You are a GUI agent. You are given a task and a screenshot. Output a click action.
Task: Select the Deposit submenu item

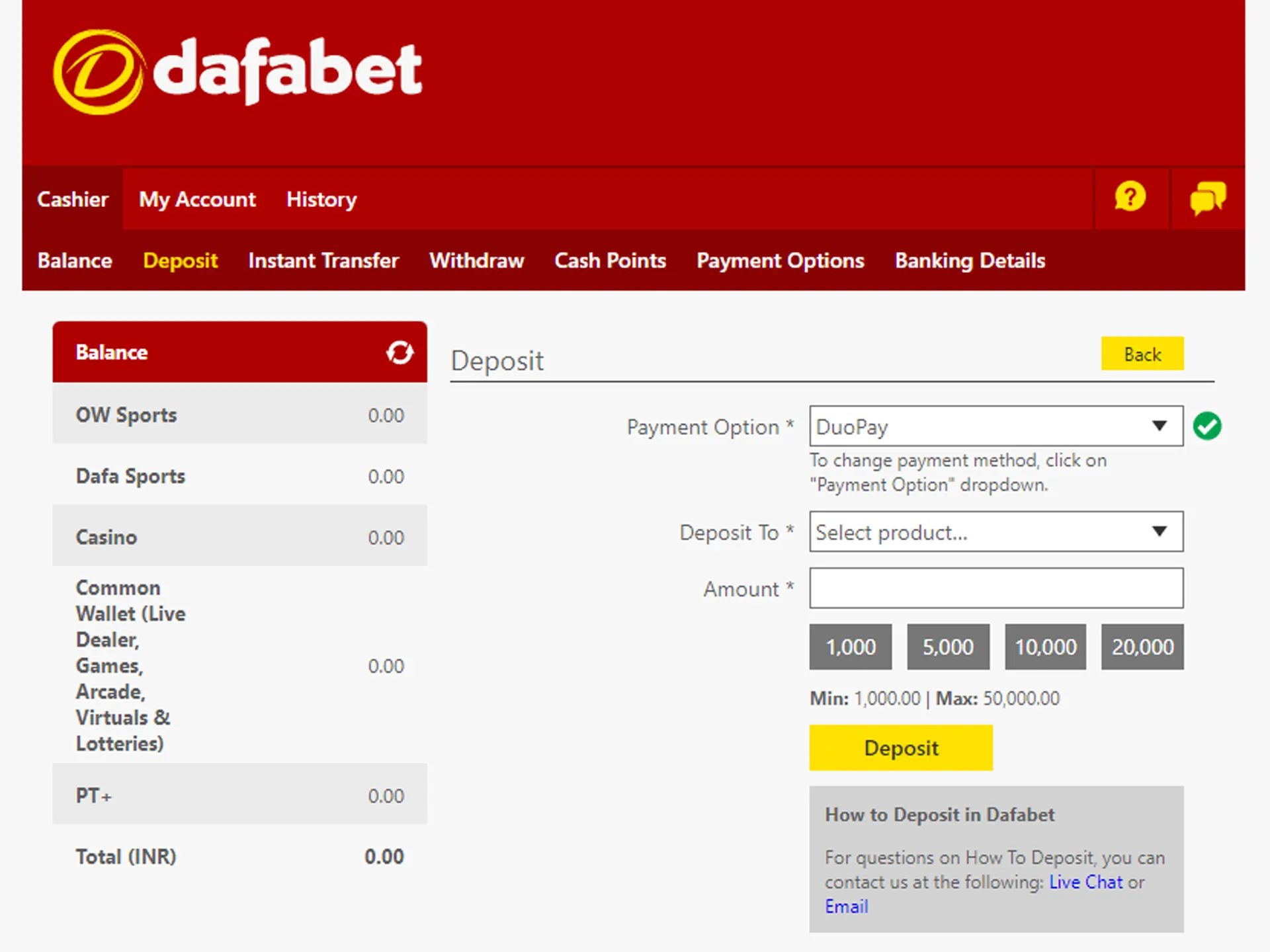(x=180, y=260)
